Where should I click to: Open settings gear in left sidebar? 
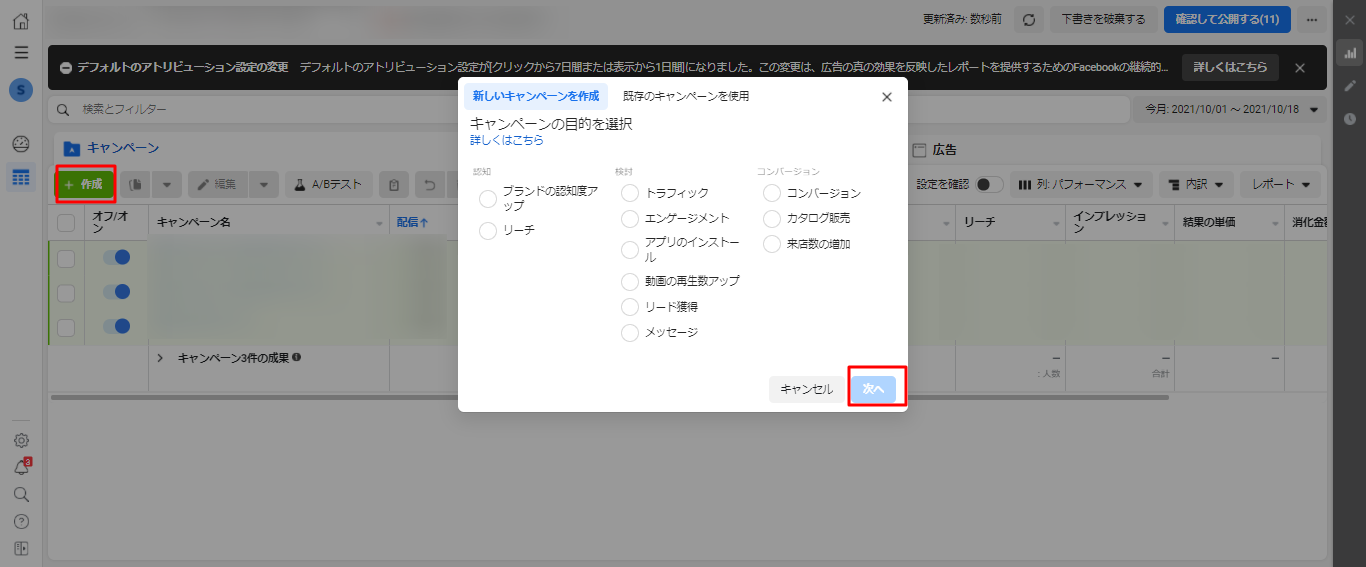click(x=21, y=440)
